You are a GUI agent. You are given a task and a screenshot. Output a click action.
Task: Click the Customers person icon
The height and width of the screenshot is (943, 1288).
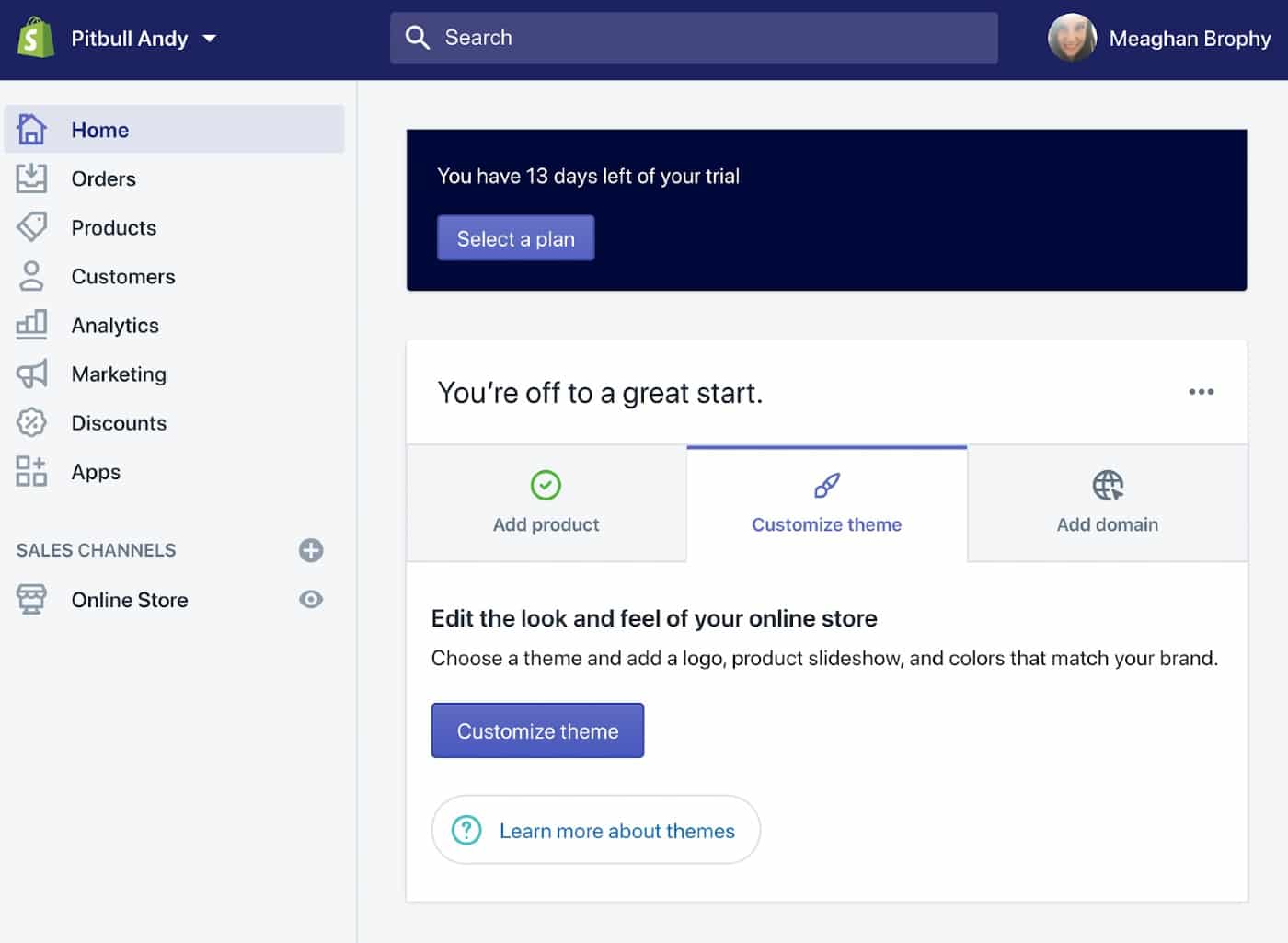click(32, 276)
